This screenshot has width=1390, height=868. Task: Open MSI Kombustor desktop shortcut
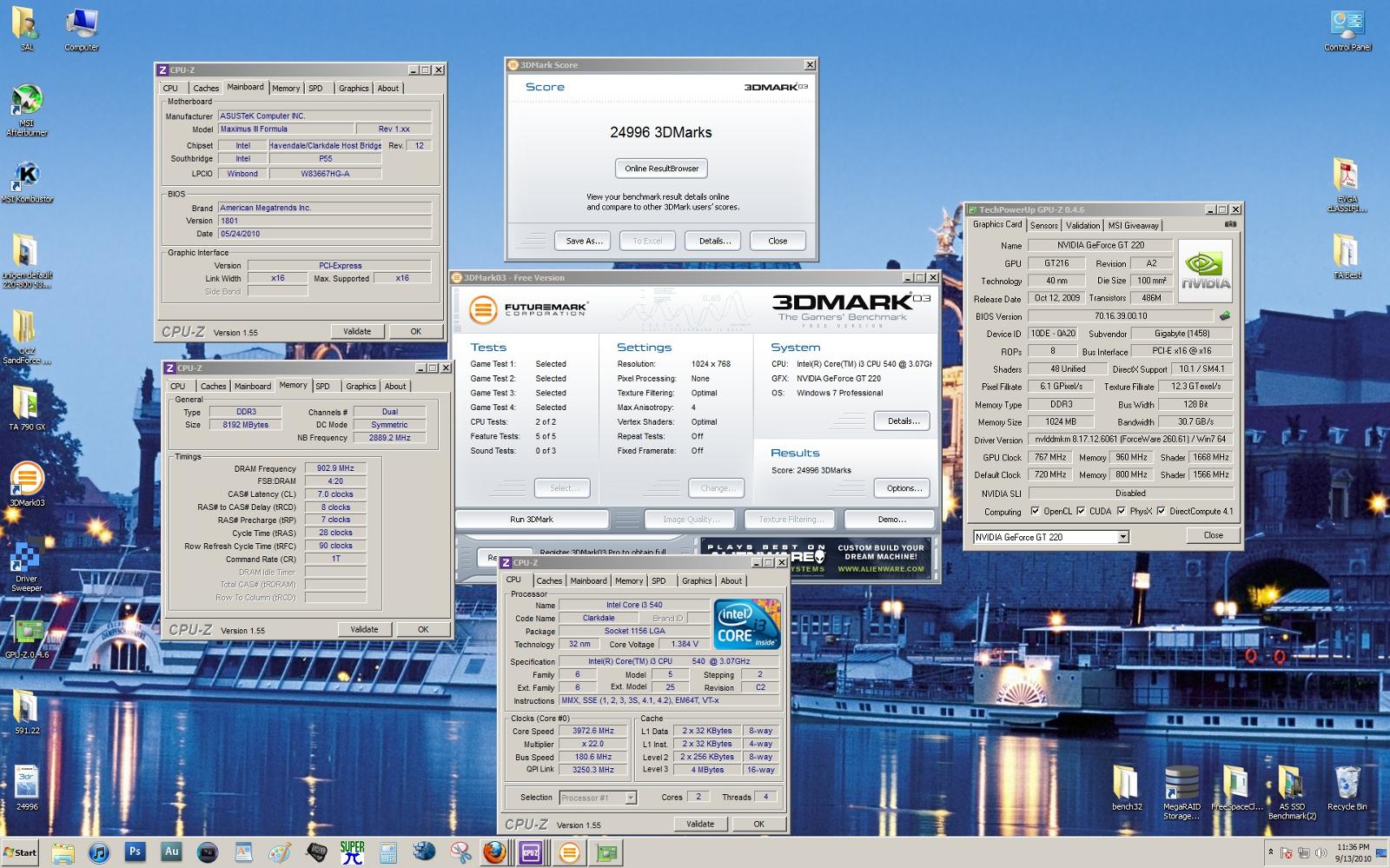coord(26,182)
